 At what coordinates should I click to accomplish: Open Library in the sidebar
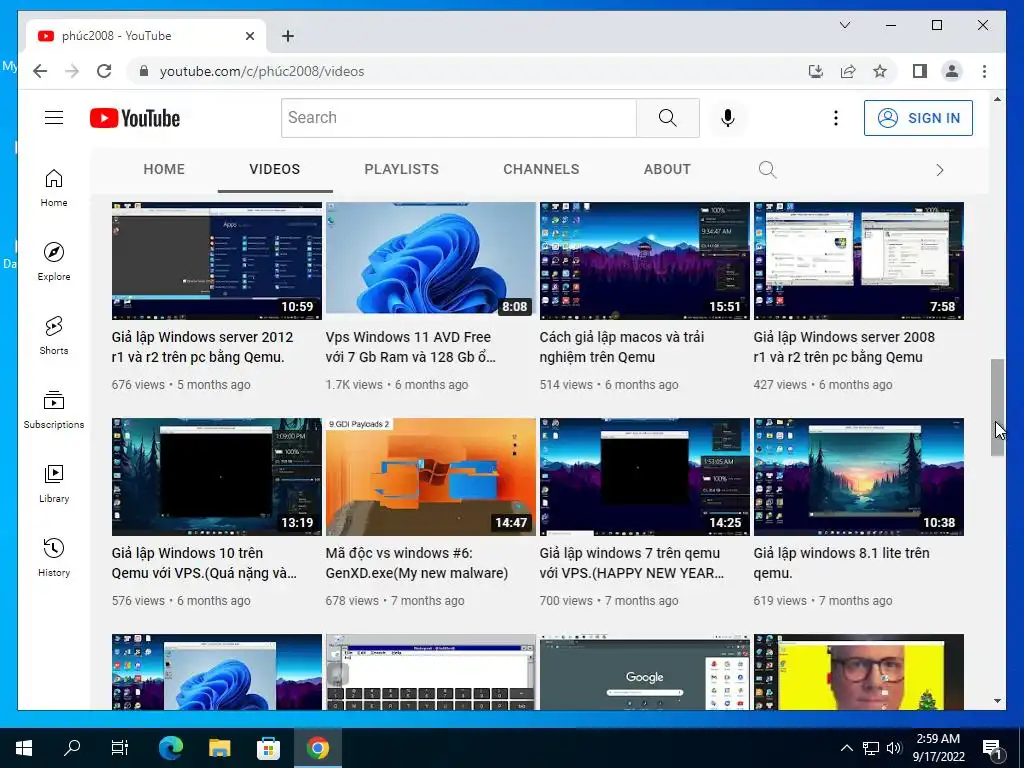54,483
